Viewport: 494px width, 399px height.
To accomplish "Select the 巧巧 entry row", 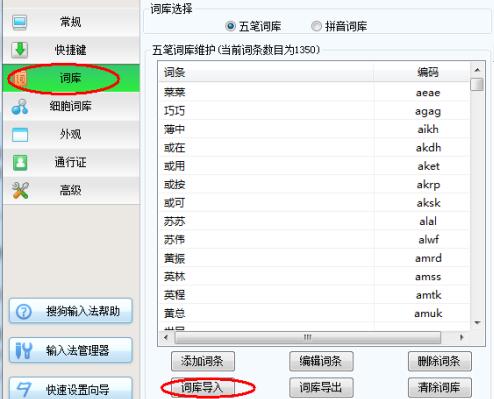I will click(x=314, y=111).
